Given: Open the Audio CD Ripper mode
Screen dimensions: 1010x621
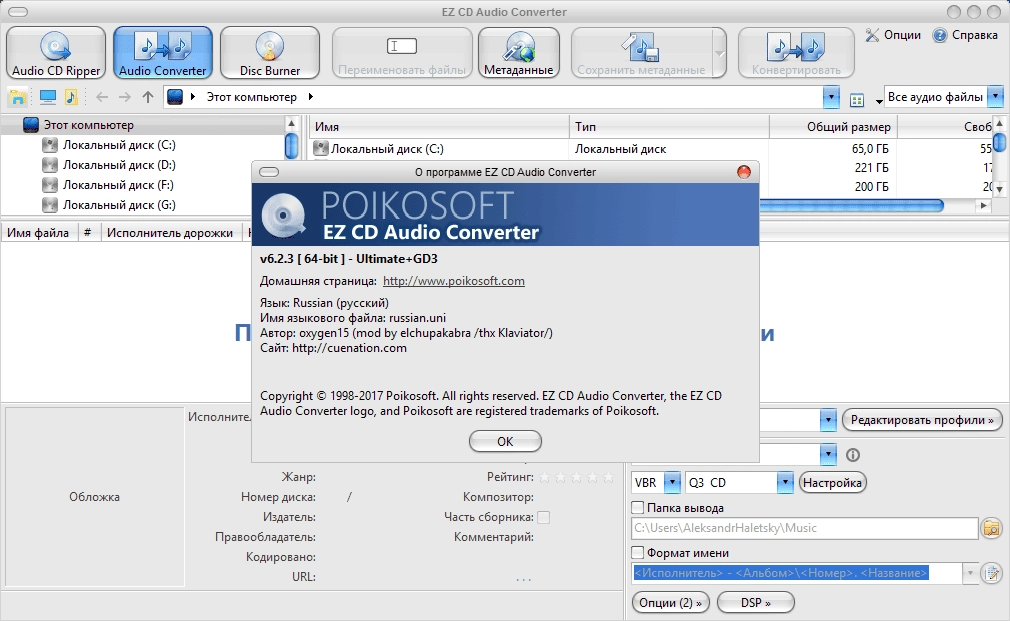Looking at the screenshot, I should (x=56, y=52).
